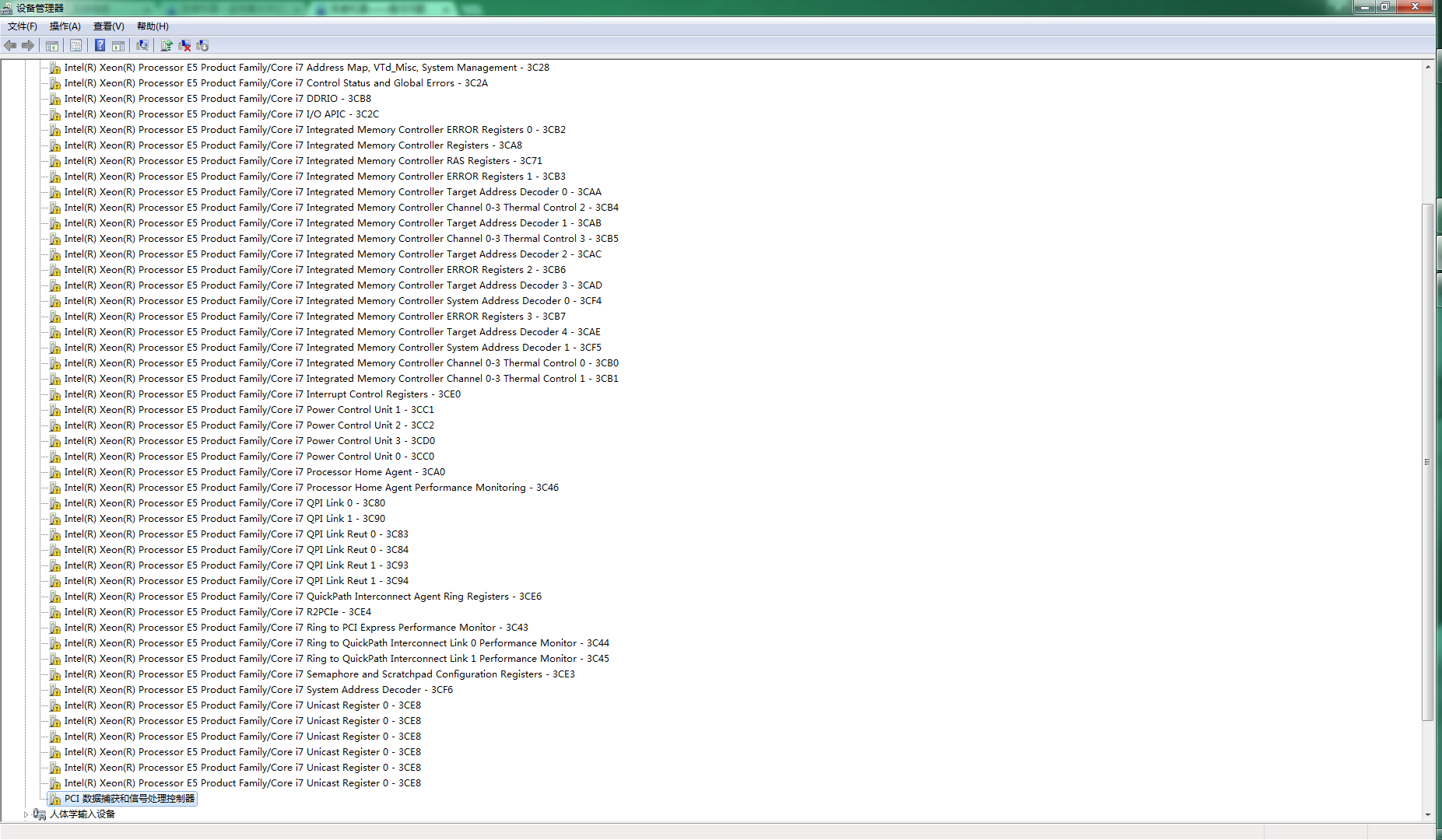Click the Back arrow toolbar button
This screenshot has height=840, width=1442.
coord(10,46)
